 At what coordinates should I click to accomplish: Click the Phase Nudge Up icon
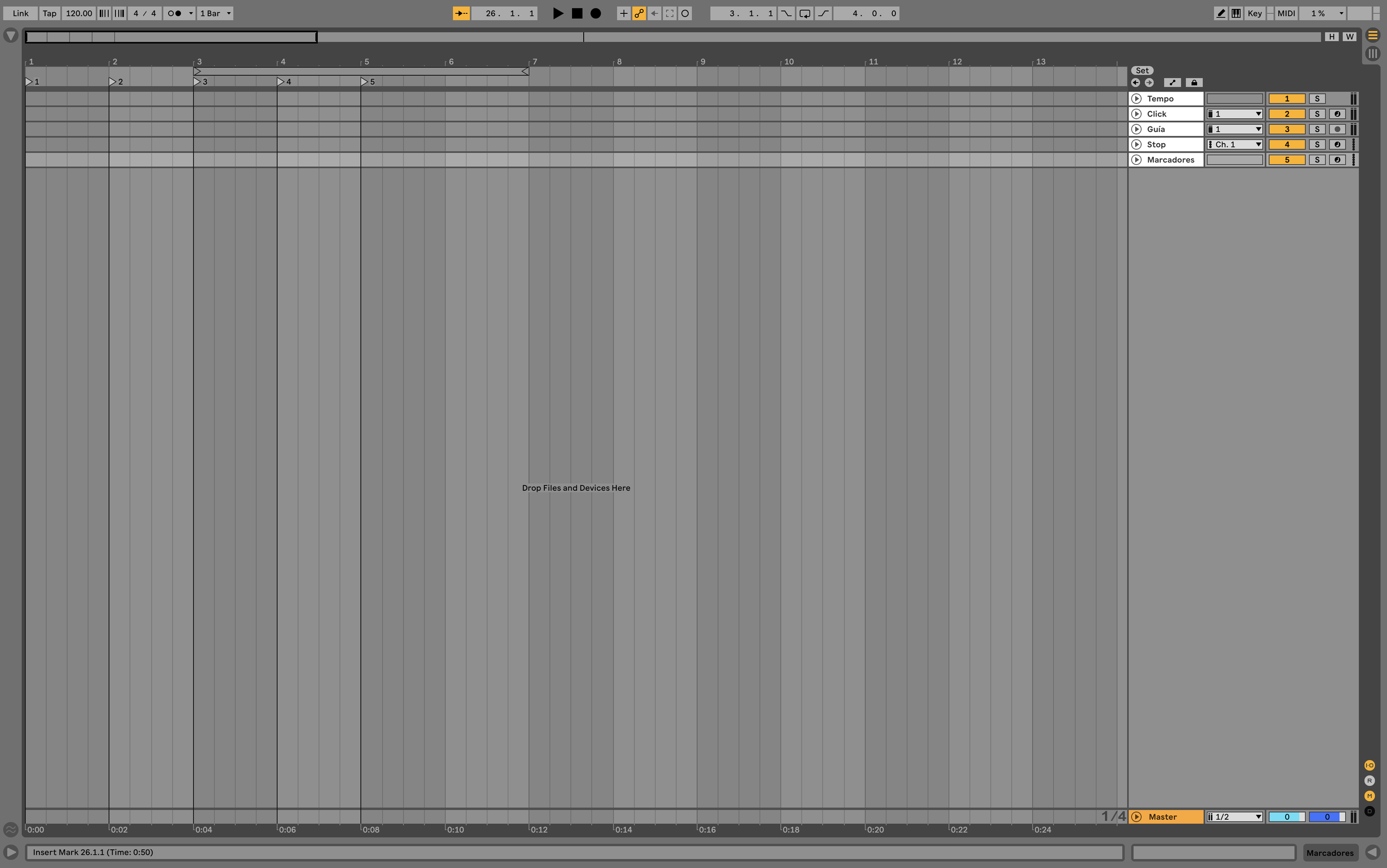pyautogui.click(x=119, y=13)
